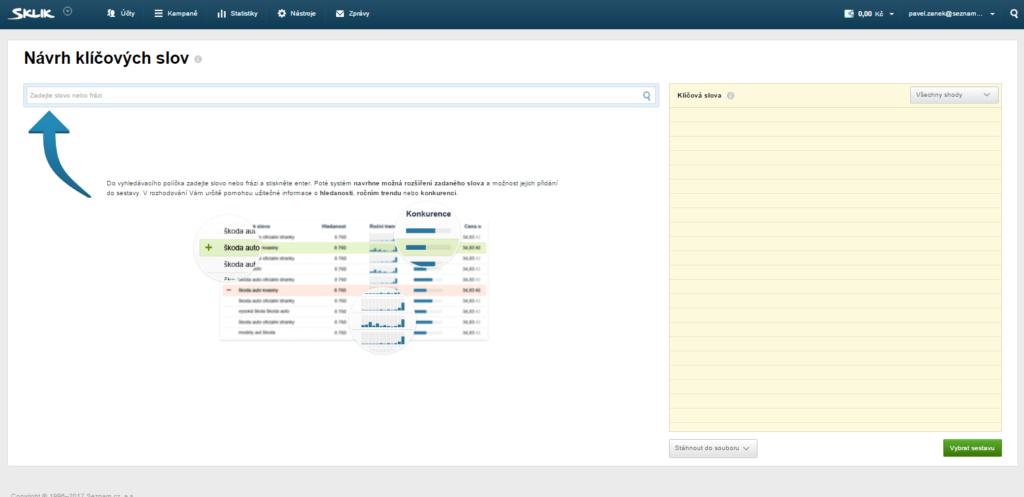Screen dimensions: 1024x497
Task: Click the circular icon beside Sklik logo
Action: 67,11
